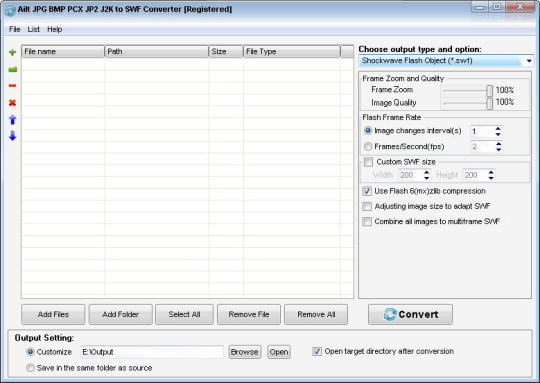Screen dimensions: 540x383
Task: Click Open next to the Browse button
Action: pos(279,352)
